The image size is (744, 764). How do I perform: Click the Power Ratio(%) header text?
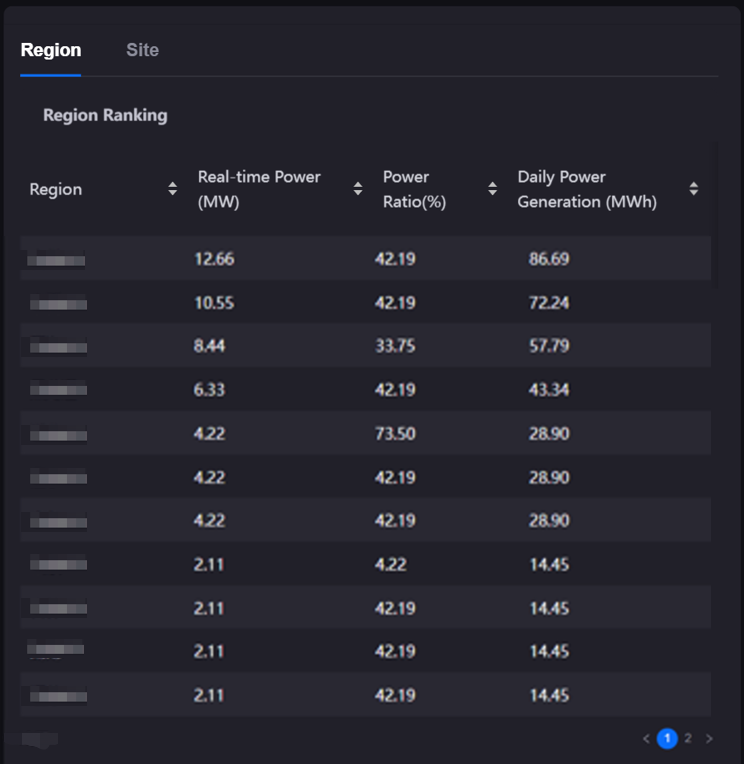tap(414, 189)
